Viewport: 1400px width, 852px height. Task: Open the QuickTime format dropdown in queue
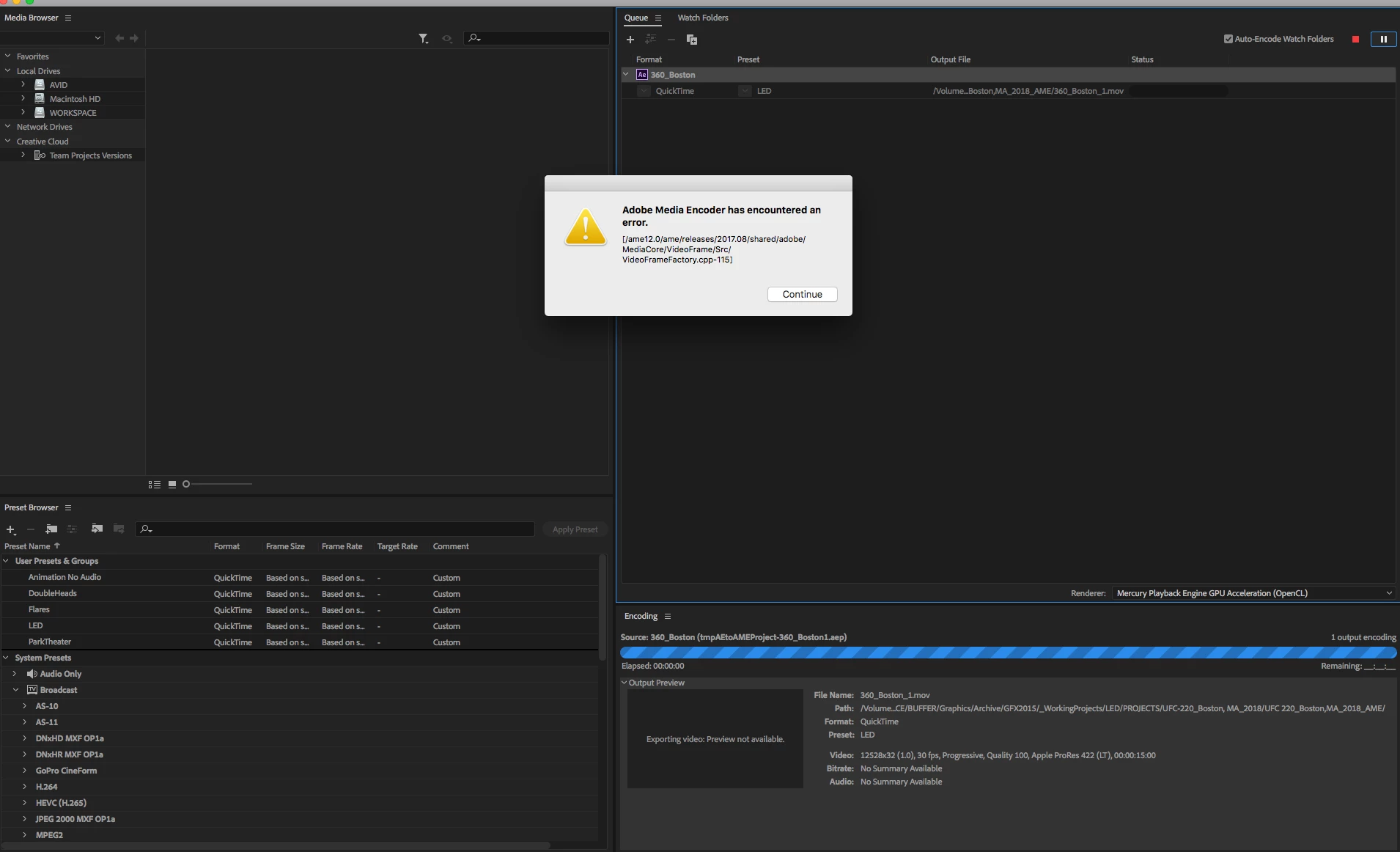coord(644,91)
